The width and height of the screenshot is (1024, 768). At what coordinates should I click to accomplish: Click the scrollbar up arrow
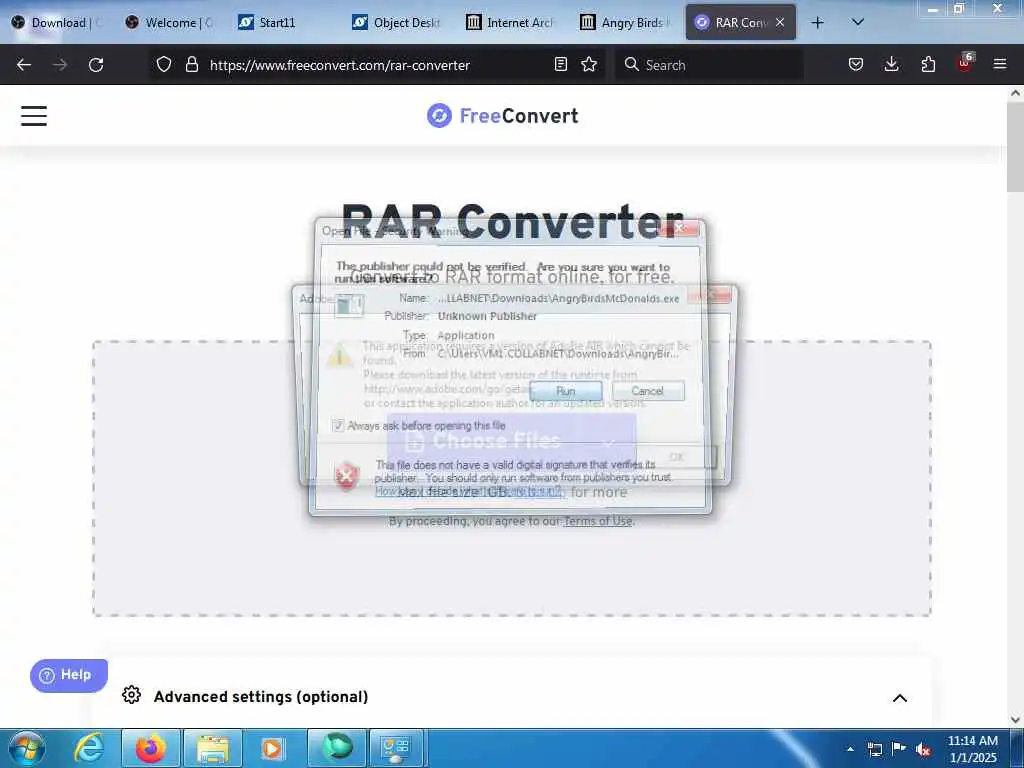(1015, 93)
